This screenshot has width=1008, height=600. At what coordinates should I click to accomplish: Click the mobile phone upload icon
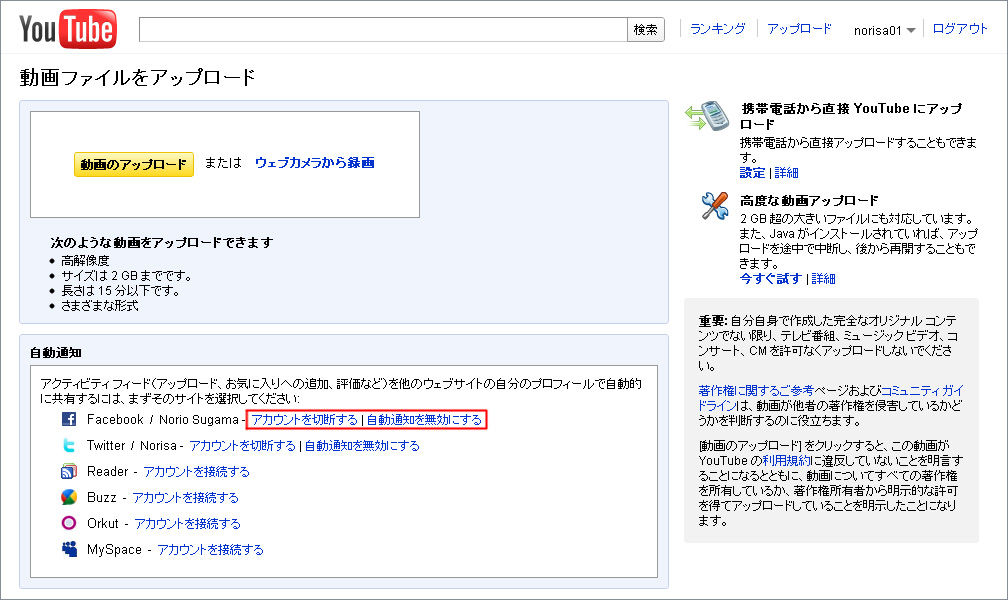706,116
